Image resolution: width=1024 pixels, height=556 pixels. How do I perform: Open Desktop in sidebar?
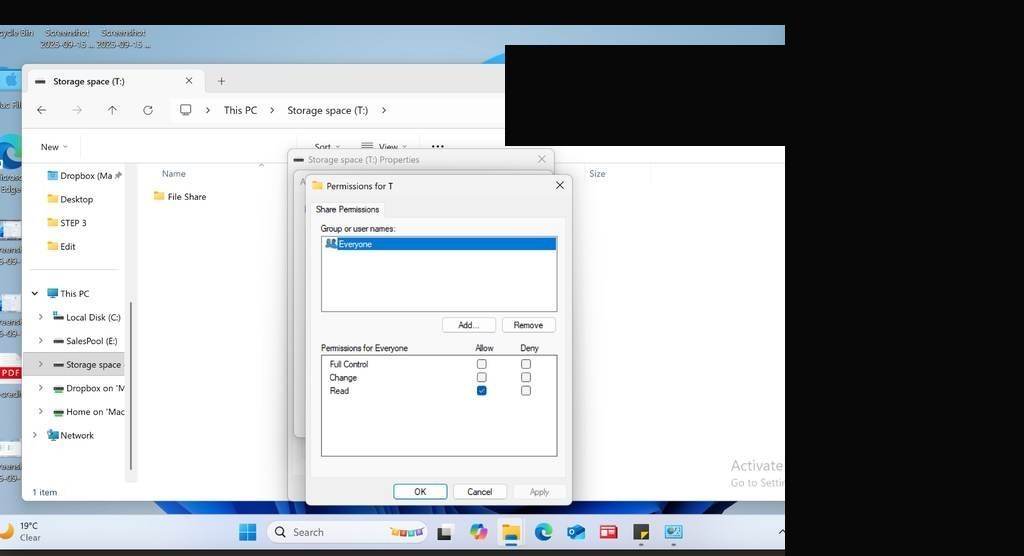71,199
